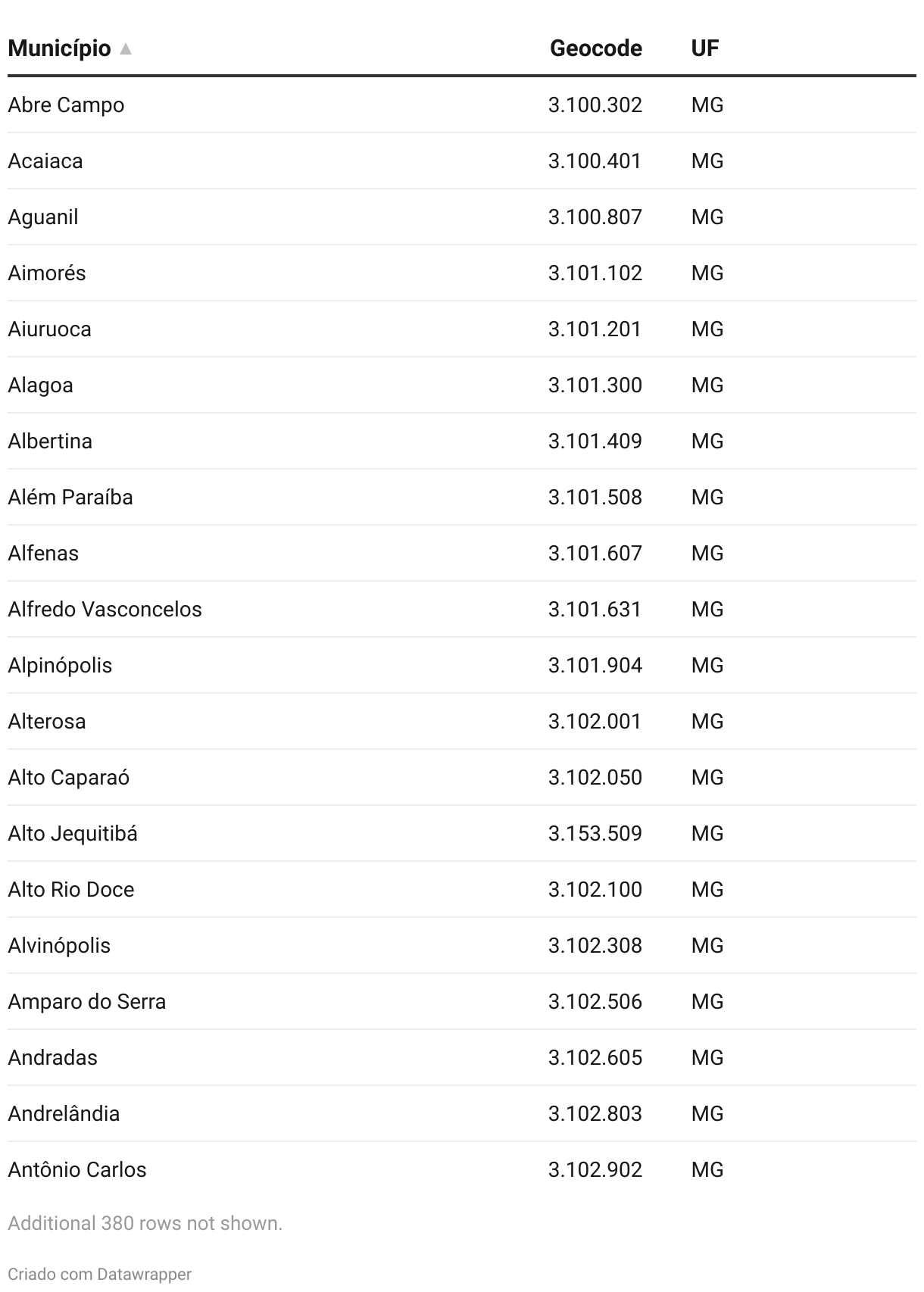The height and width of the screenshot is (1292, 924).
Task: Click the Acaiaca municipality cell
Action: point(45,161)
